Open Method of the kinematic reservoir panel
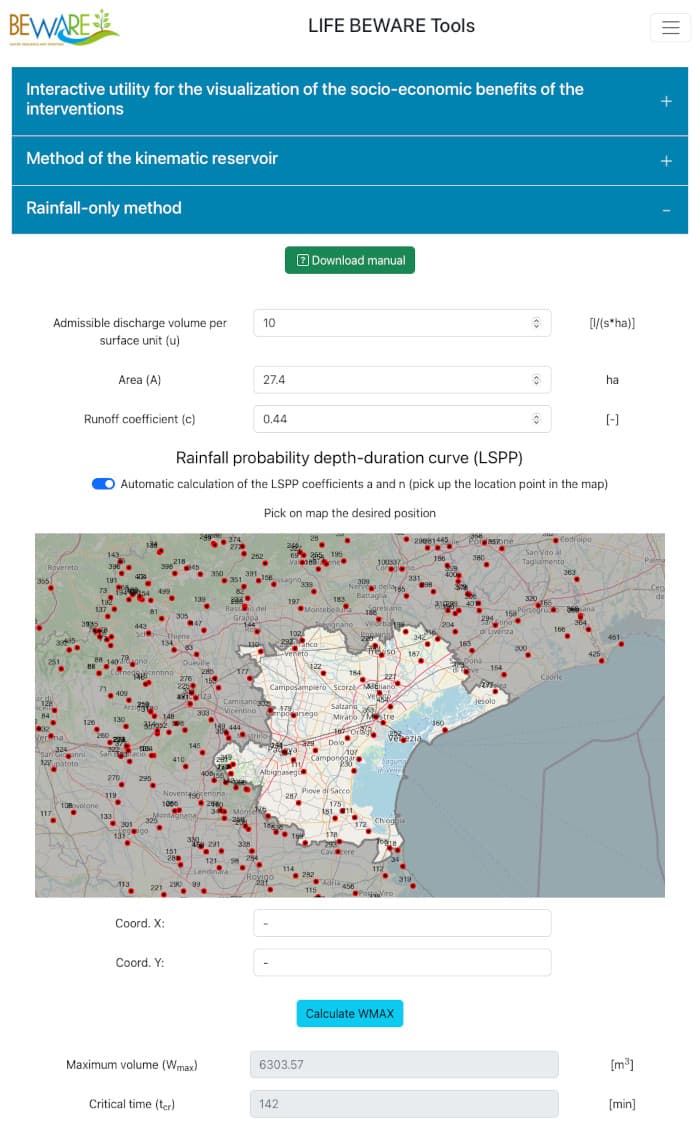The height and width of the screenshot is (1141, 700). [349, 160]
